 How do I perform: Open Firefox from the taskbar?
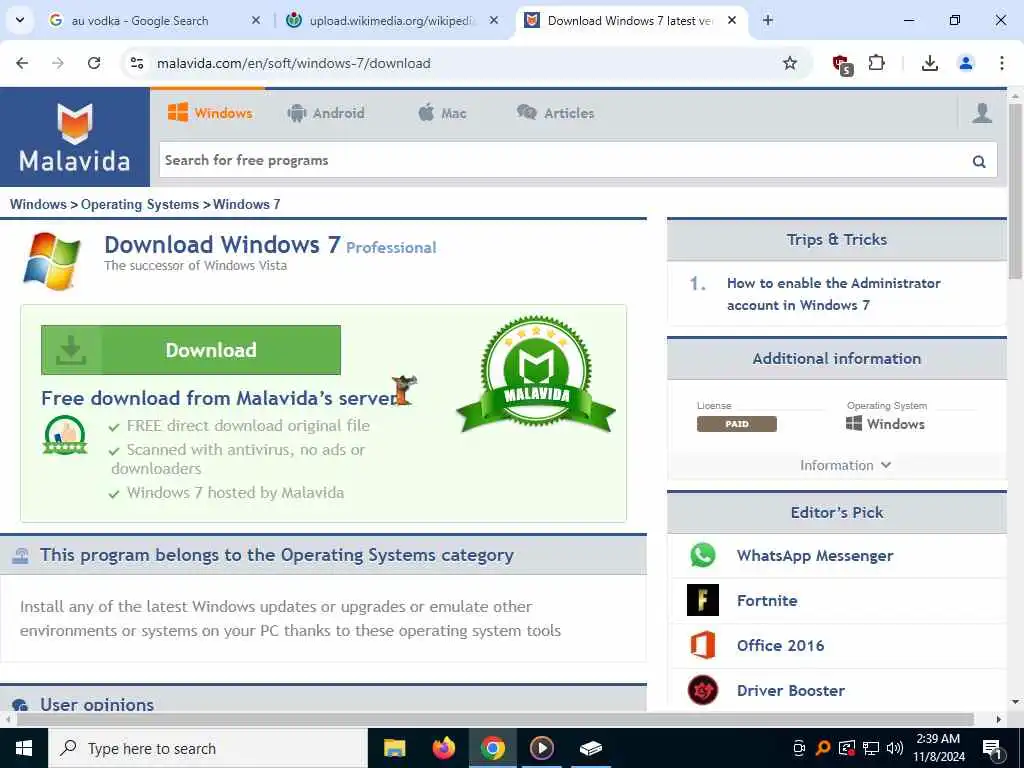[x=443, y=748]
